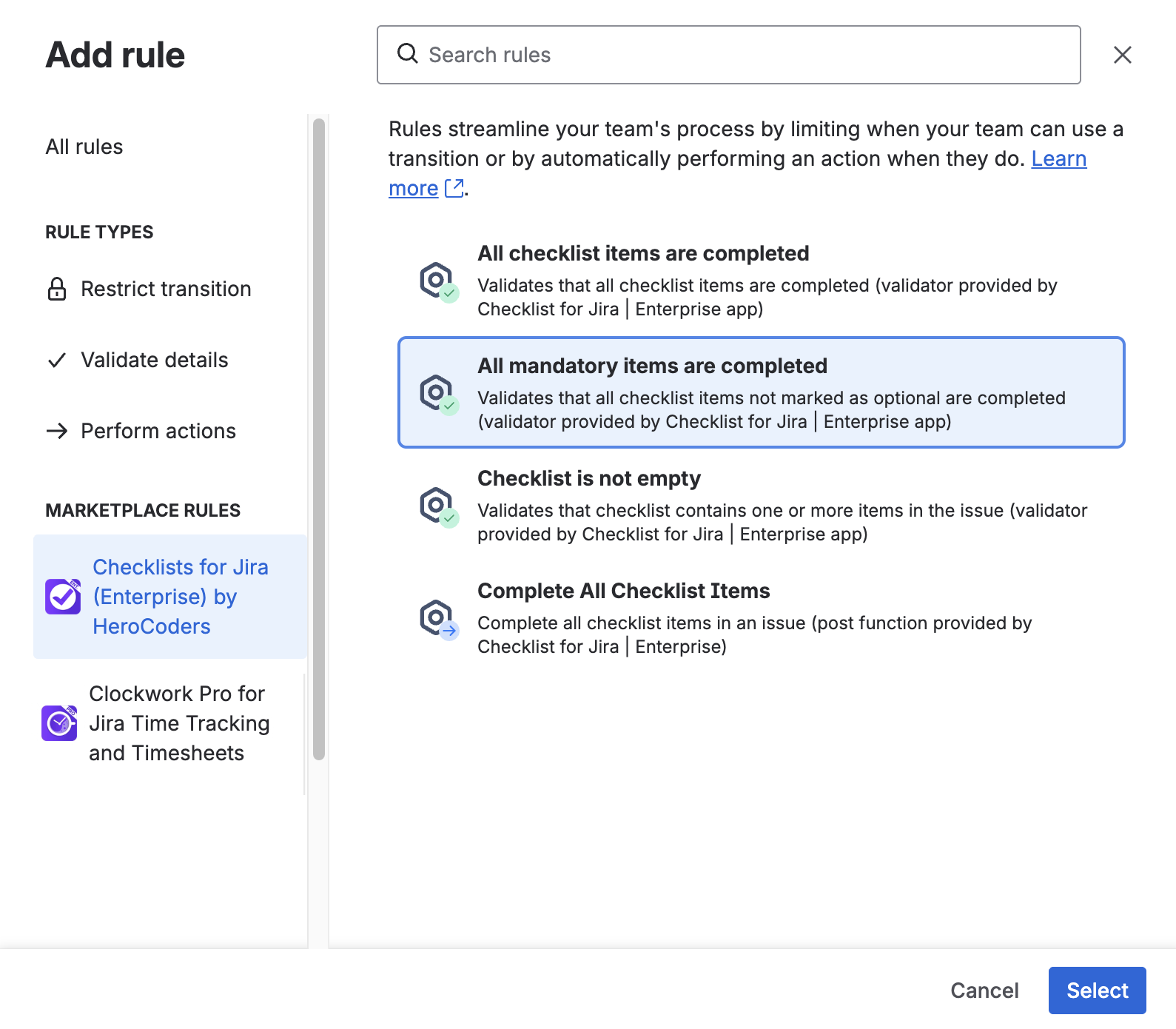Click the Perform actions arrow icon

point(57,431)
